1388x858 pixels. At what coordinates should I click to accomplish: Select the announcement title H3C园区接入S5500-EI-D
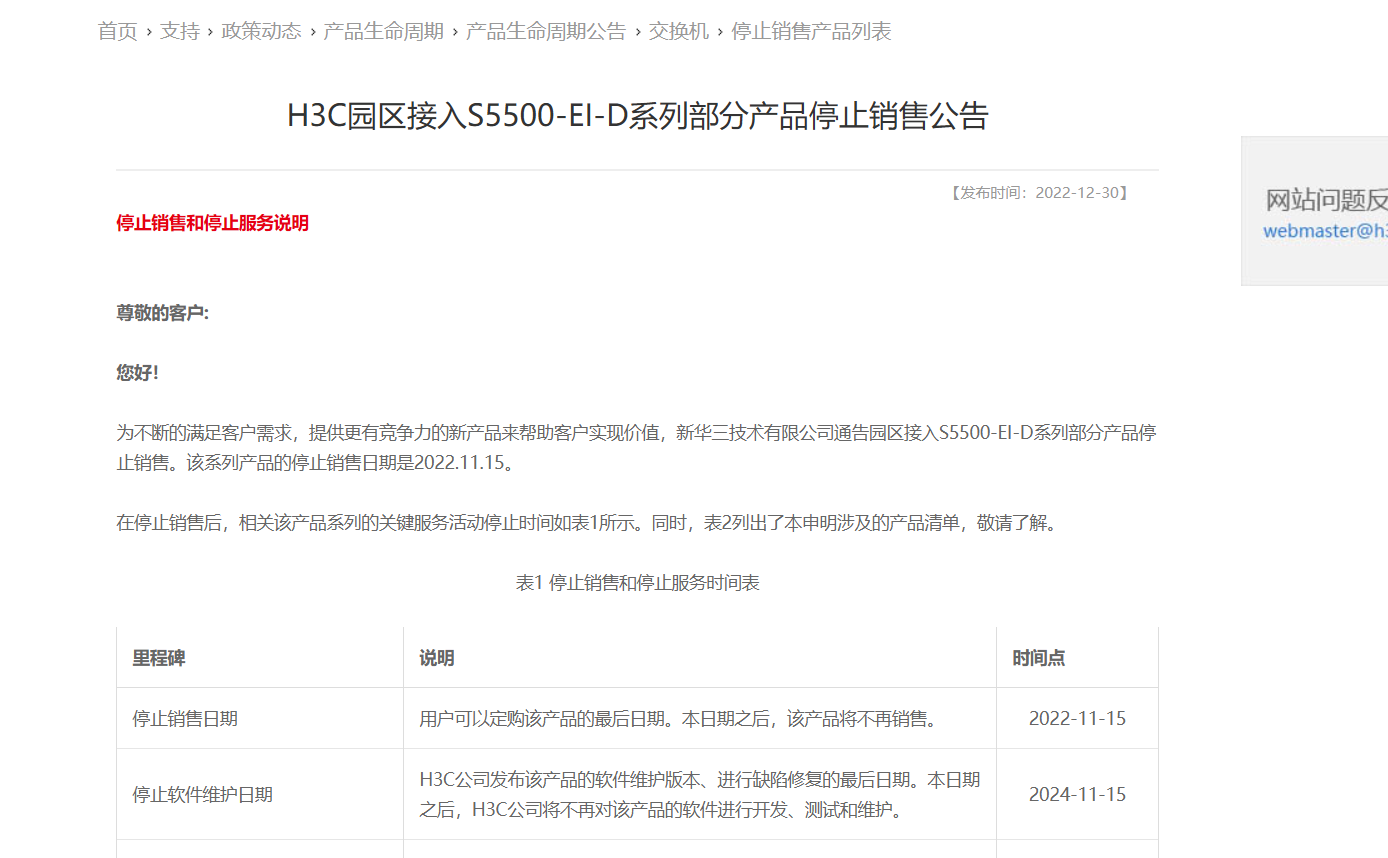638,116
